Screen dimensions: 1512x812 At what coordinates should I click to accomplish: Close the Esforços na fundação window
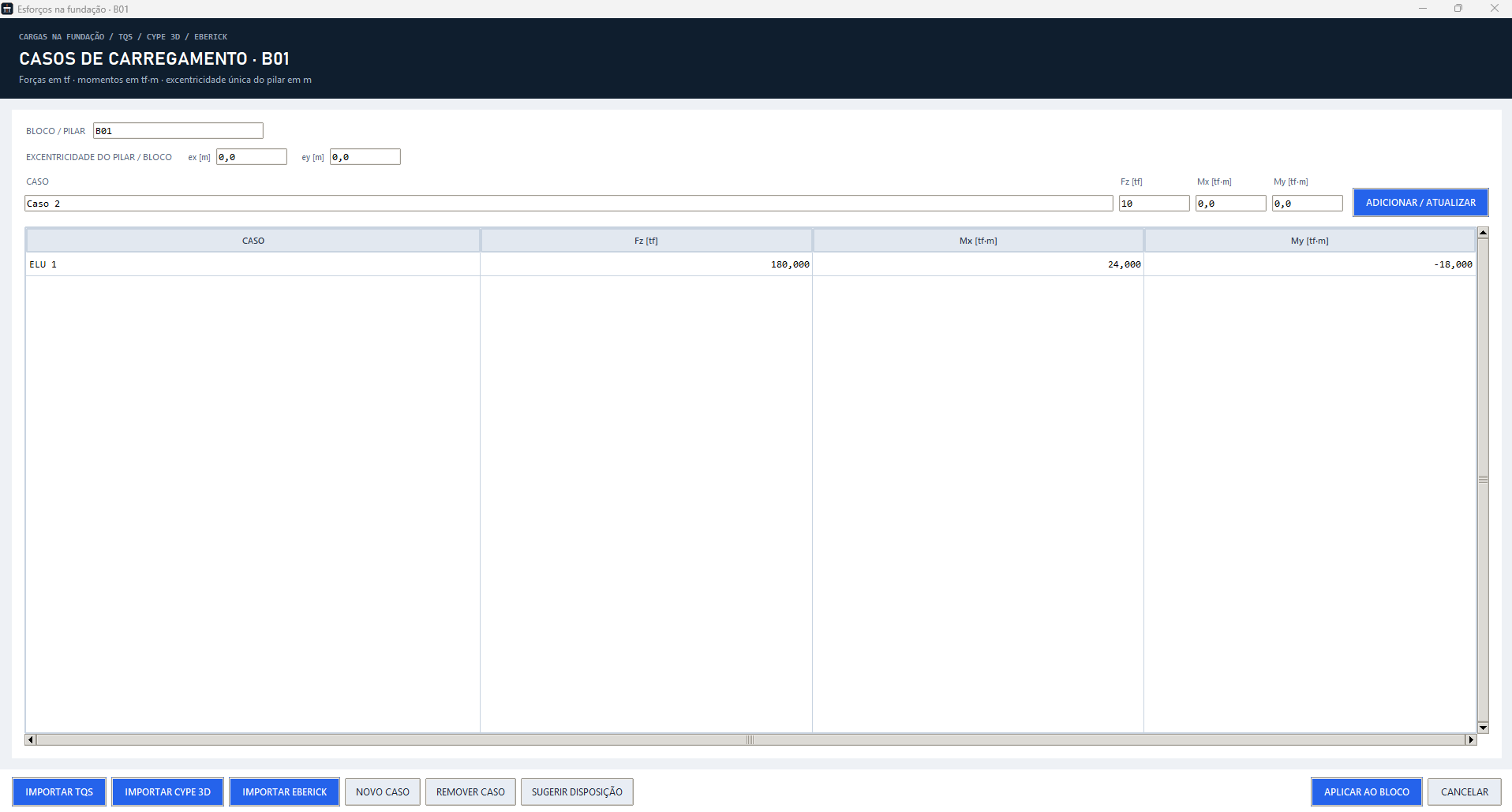[1494, 9]
